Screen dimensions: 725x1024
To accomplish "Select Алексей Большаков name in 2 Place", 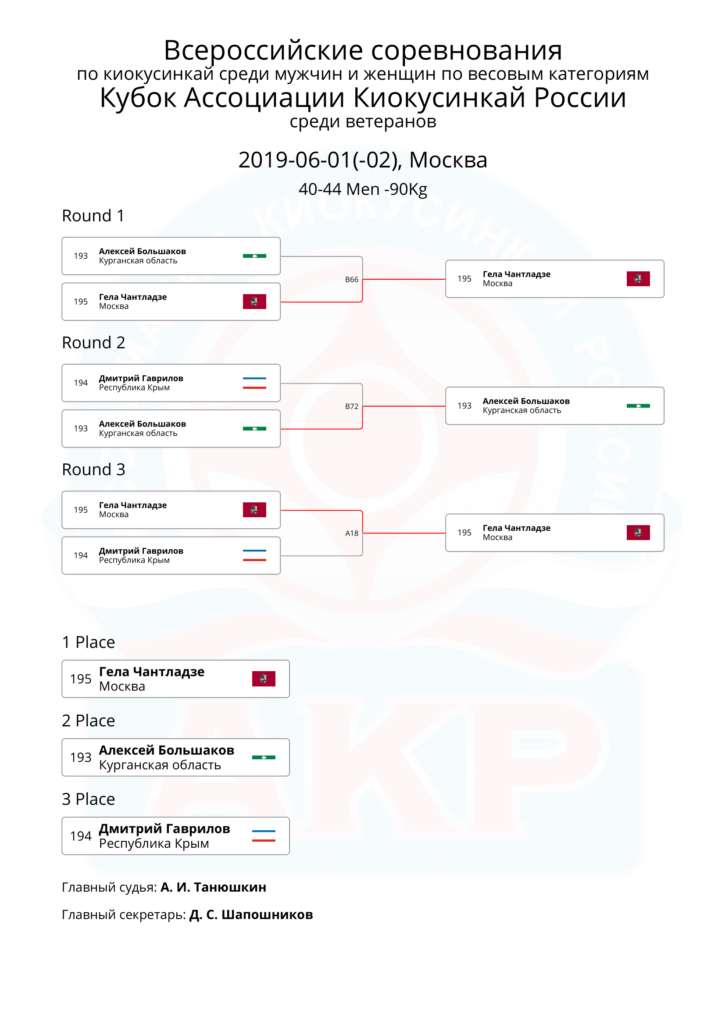I will [x=167, y=750].
